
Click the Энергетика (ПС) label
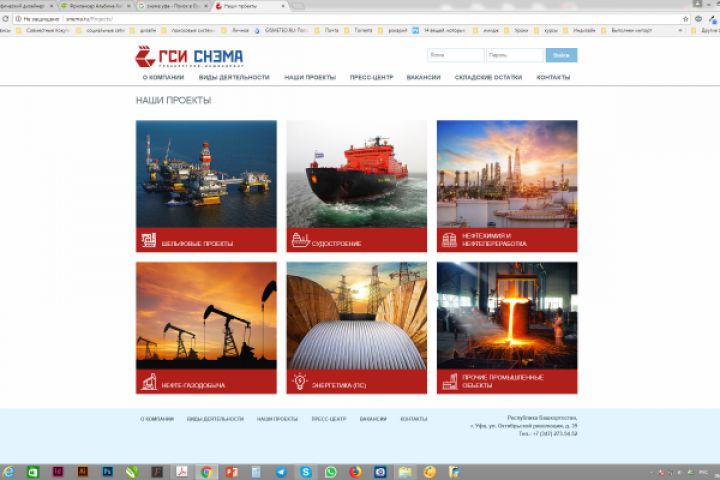[339, 385]
